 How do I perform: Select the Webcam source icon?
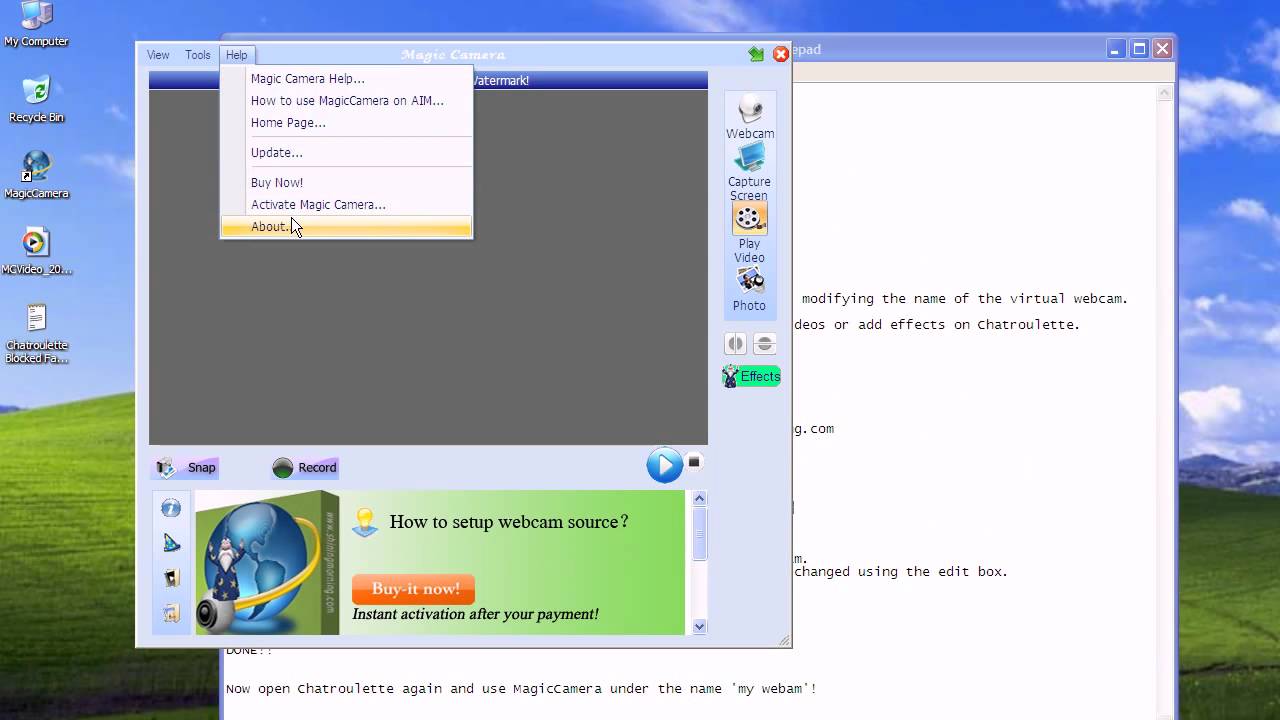749,117
